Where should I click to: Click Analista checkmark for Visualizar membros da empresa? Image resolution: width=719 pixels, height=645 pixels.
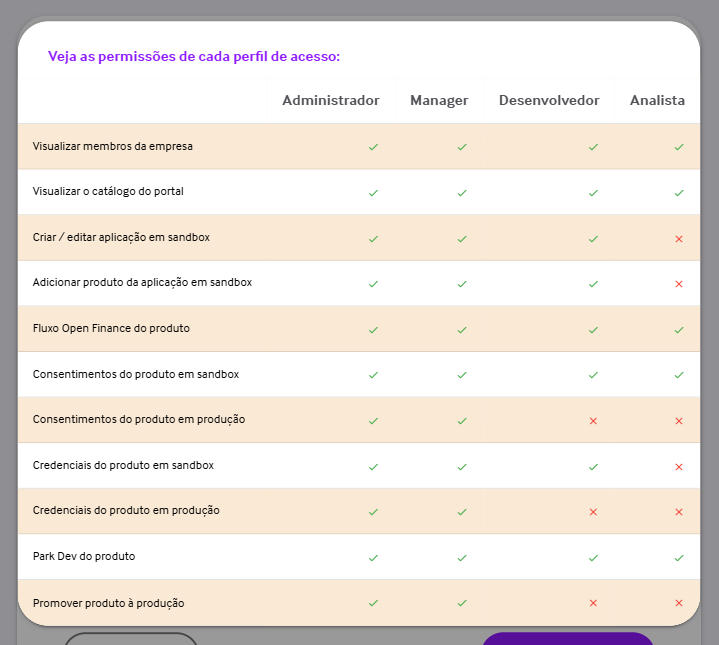click(x=679, y=147)
